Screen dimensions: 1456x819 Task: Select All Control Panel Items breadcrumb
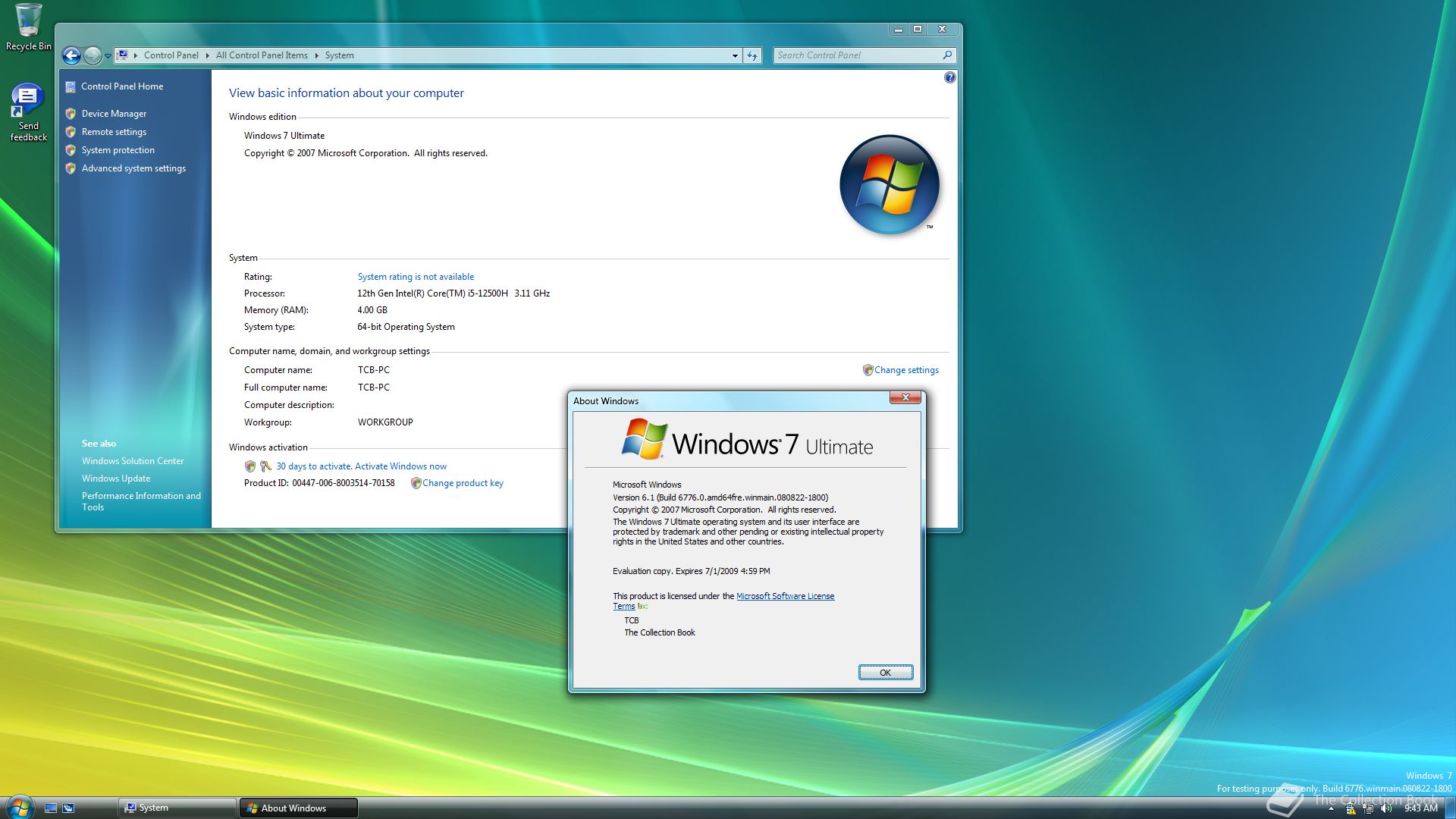coord(262,55)
